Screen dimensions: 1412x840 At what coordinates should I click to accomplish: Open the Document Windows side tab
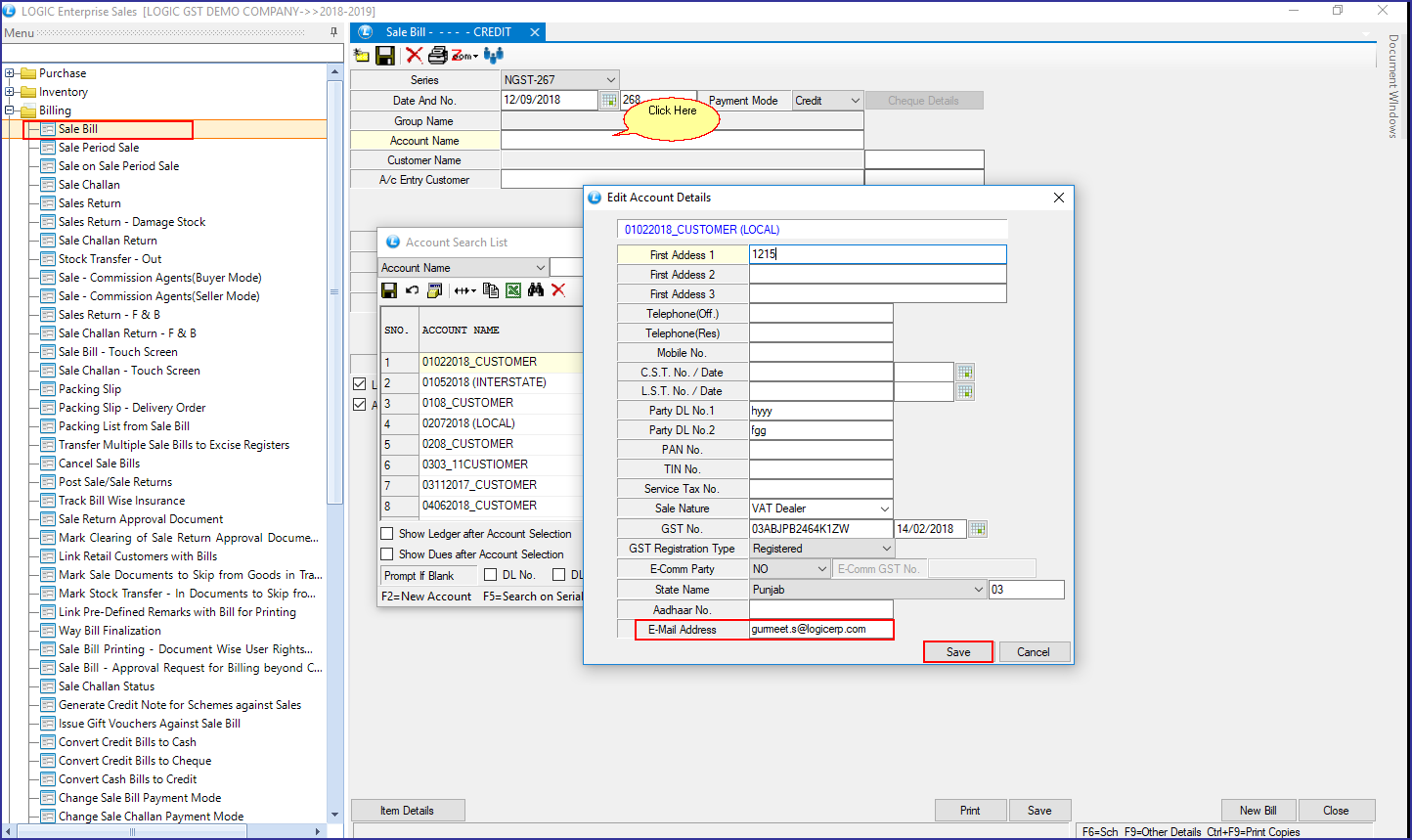coord(1393,87)
